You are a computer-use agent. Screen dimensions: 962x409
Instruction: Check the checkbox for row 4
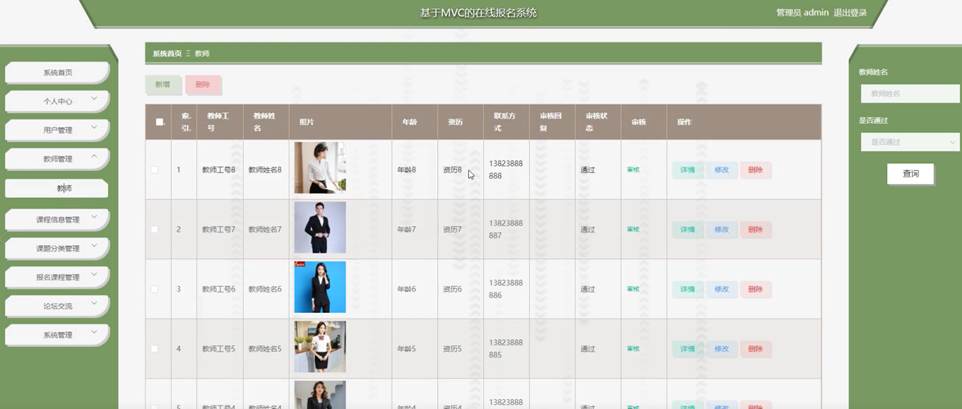(x=155, y=349)
